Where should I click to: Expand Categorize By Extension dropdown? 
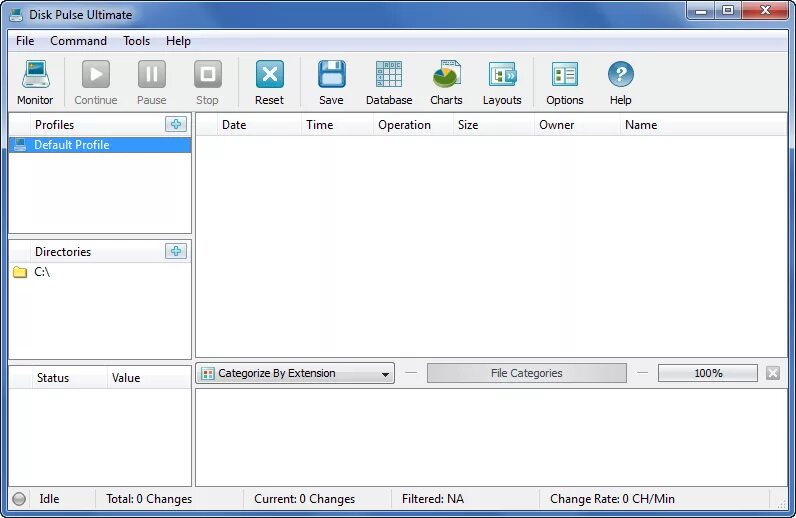point(295,373)
